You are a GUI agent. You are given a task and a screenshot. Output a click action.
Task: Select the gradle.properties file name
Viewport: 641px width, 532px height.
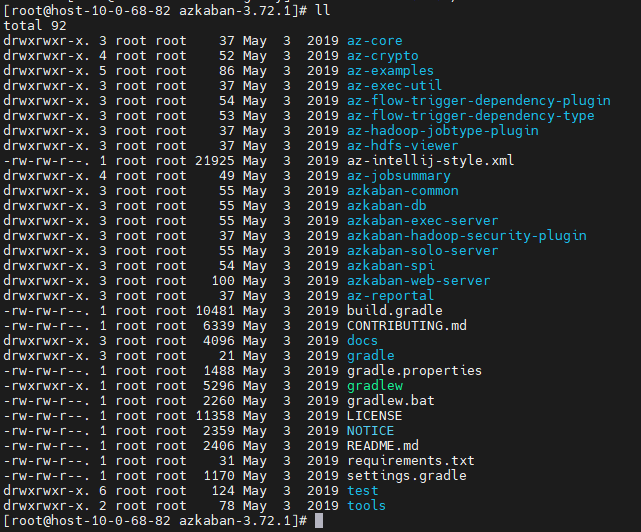click(x=415, y=371)
